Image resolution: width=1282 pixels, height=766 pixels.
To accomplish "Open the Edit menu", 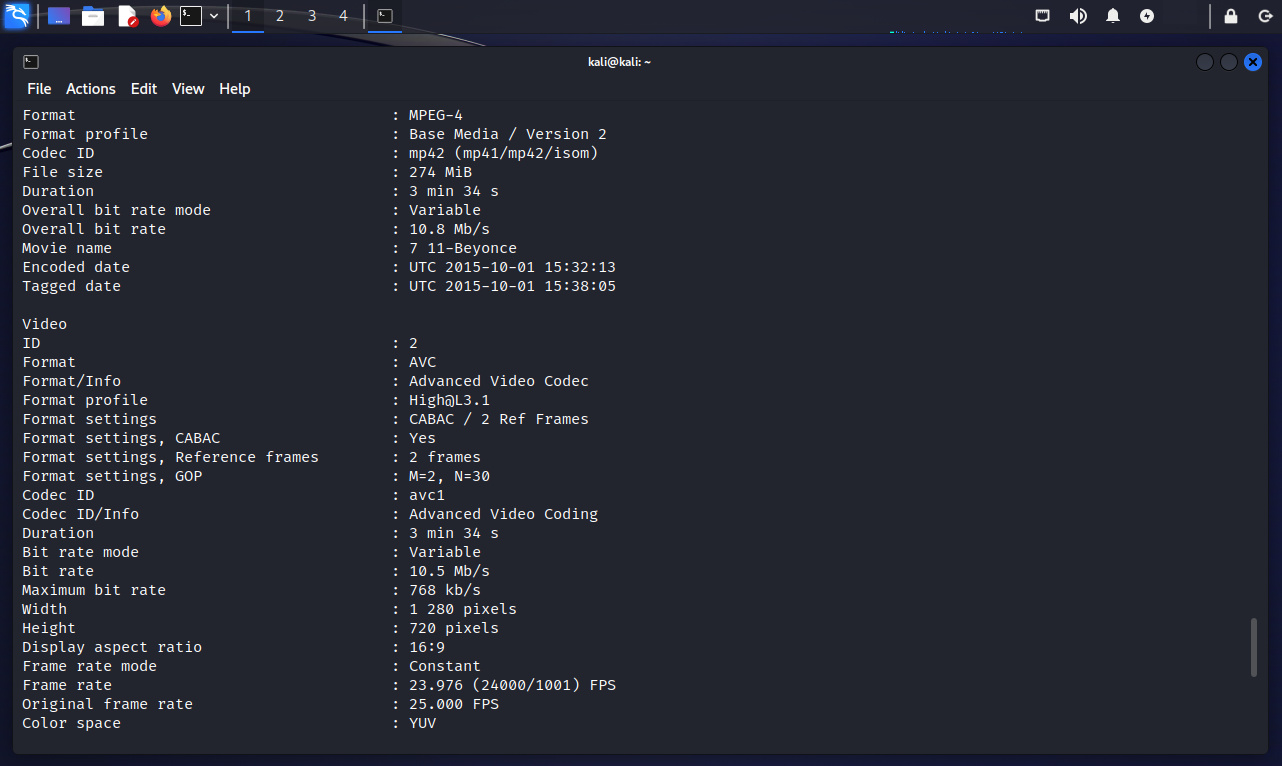I will tap(144, 89).
